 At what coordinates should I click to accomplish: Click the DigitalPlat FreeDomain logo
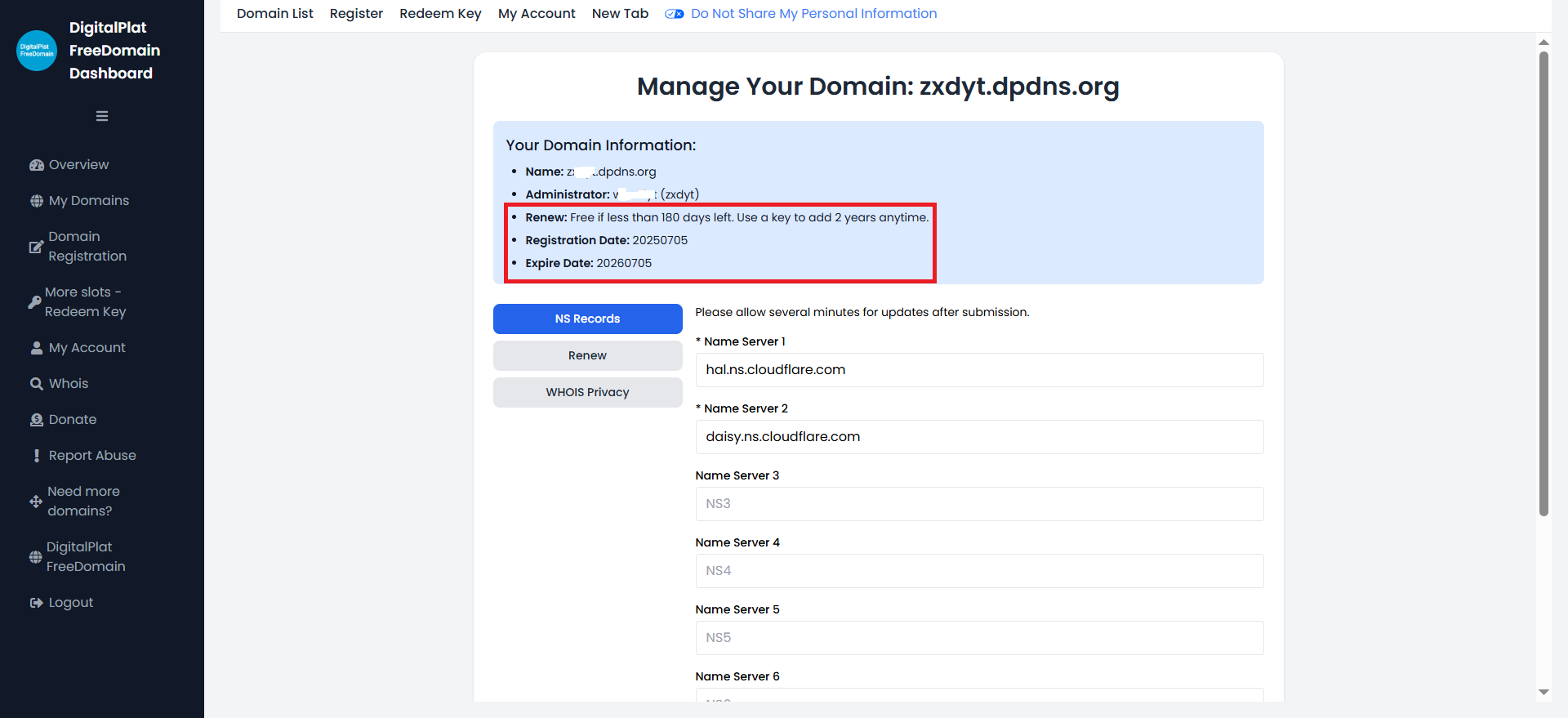tap(37, 51)
